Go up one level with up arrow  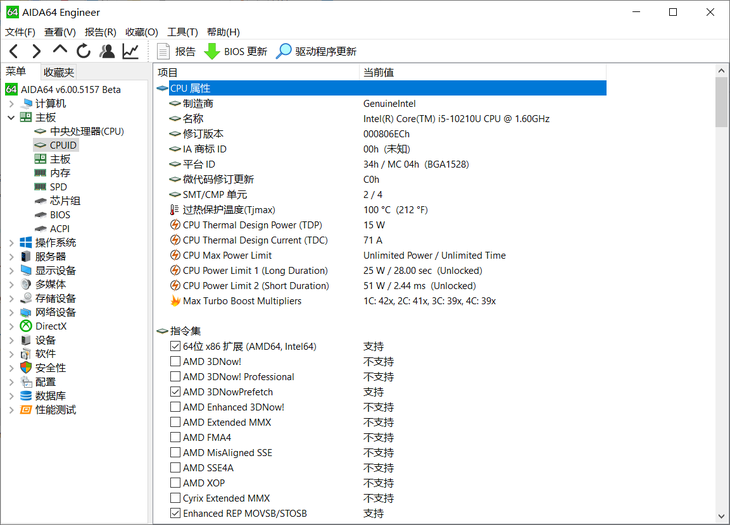click(x=60, y=50)
